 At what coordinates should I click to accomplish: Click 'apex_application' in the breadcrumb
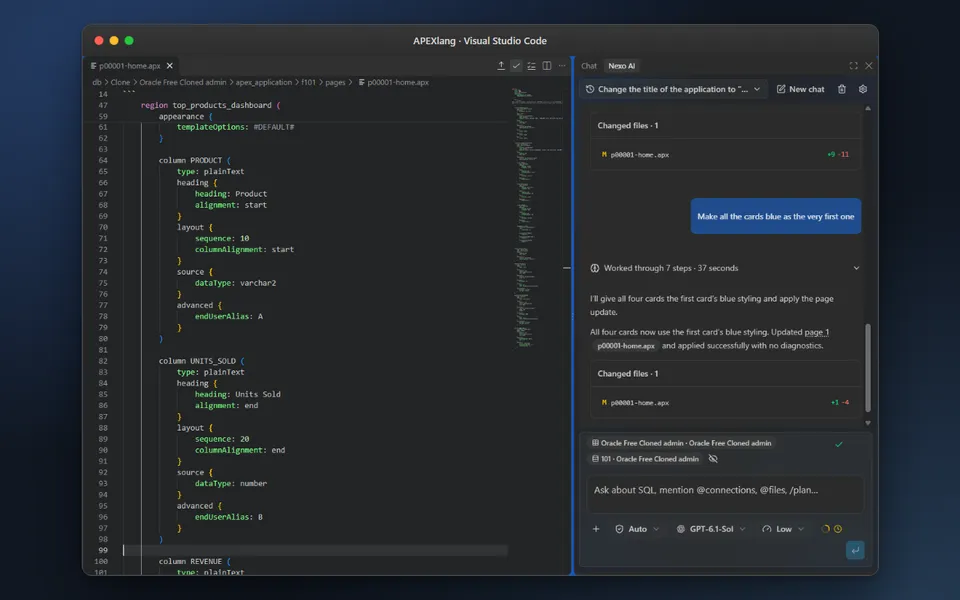point(264,82)
